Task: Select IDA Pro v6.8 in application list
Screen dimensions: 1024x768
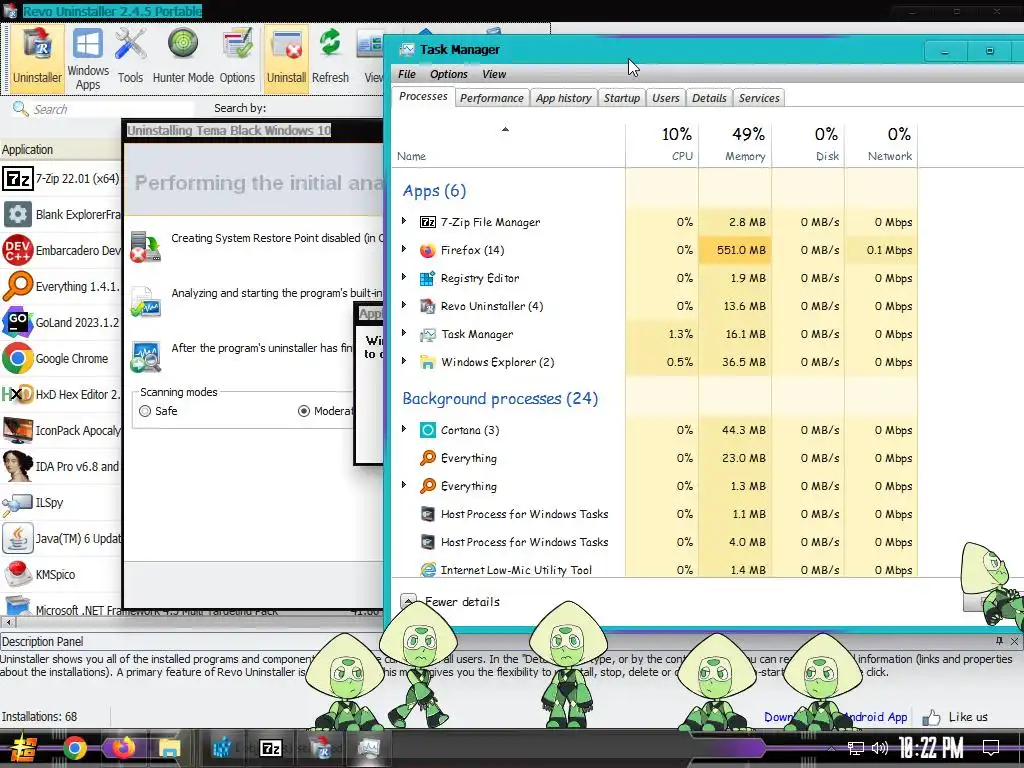Action: (x=61, y=466)
